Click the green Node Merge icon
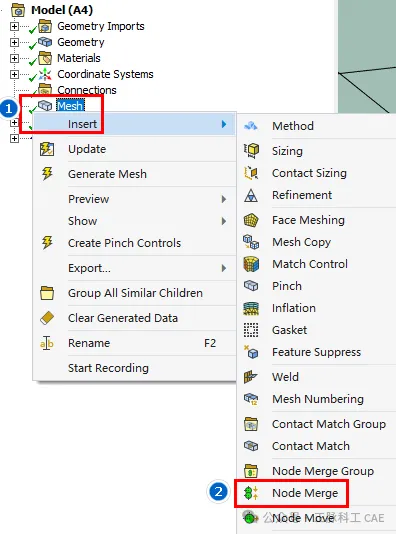 click(251, 493)
